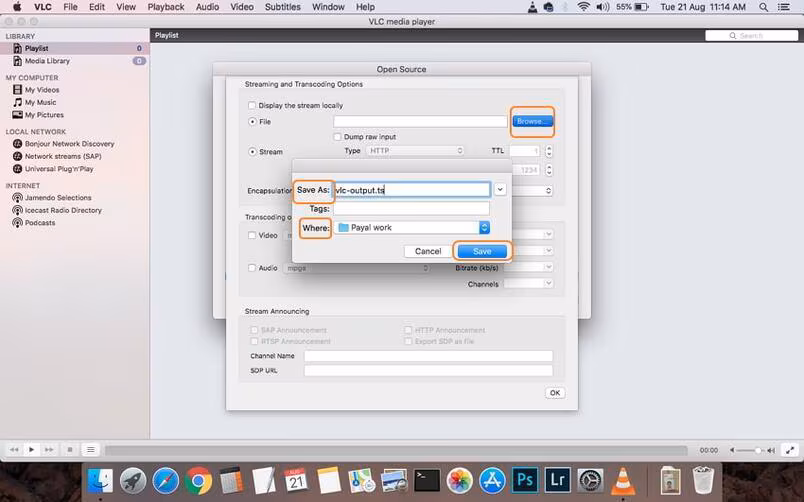
Task: Toggle the playlist view button
Action: pyautogui.click(x=90, y=450)
